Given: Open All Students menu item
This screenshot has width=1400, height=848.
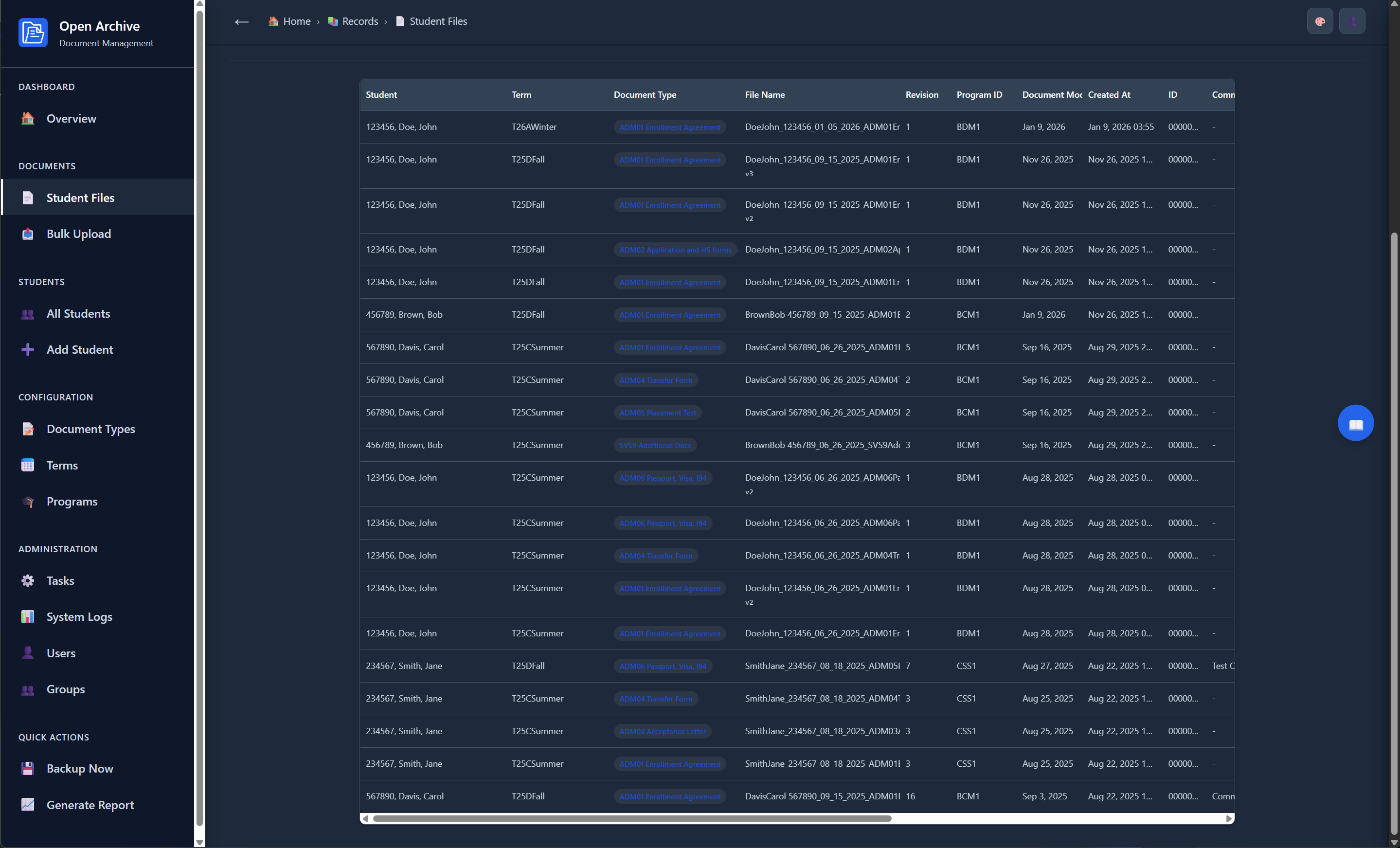Looking at the screenshot, I should [x=98, y=314].
